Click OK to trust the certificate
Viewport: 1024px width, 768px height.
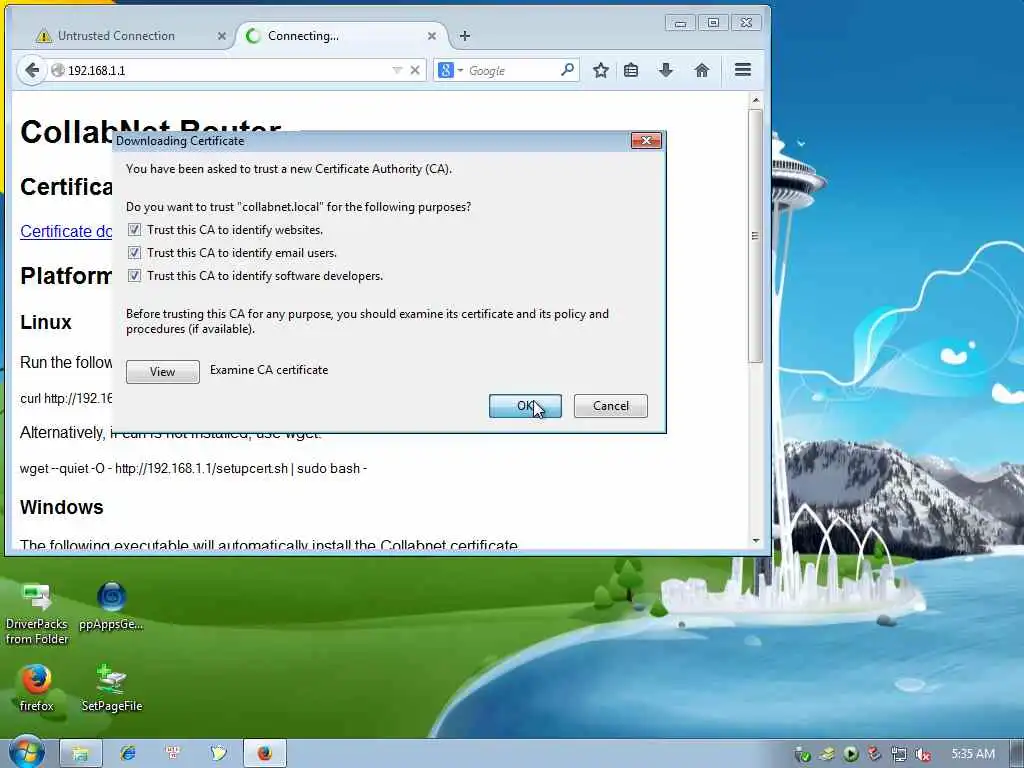click(525, 406)
